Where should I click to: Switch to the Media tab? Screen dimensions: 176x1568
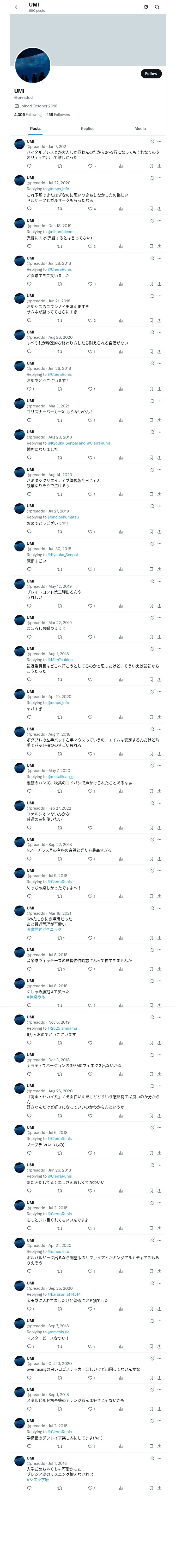tap(140, 128)
